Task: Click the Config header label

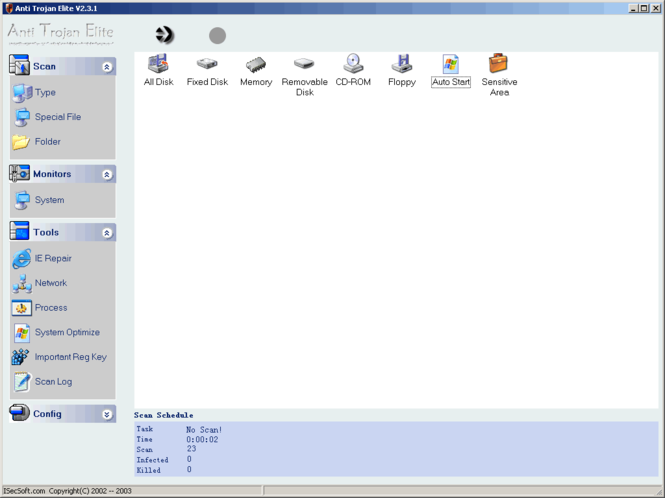Action: (47, 414)
